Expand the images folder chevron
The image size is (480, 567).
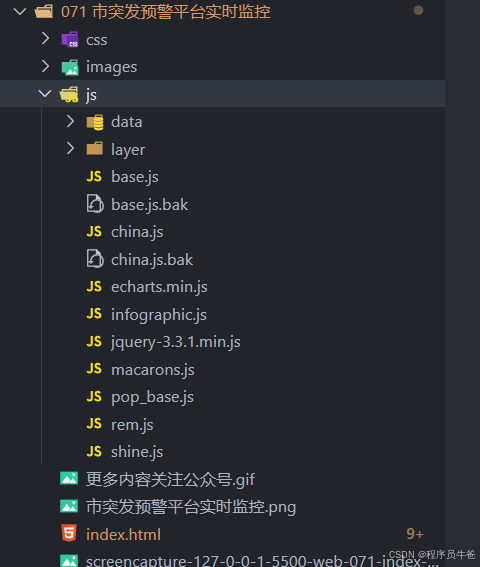45,66
